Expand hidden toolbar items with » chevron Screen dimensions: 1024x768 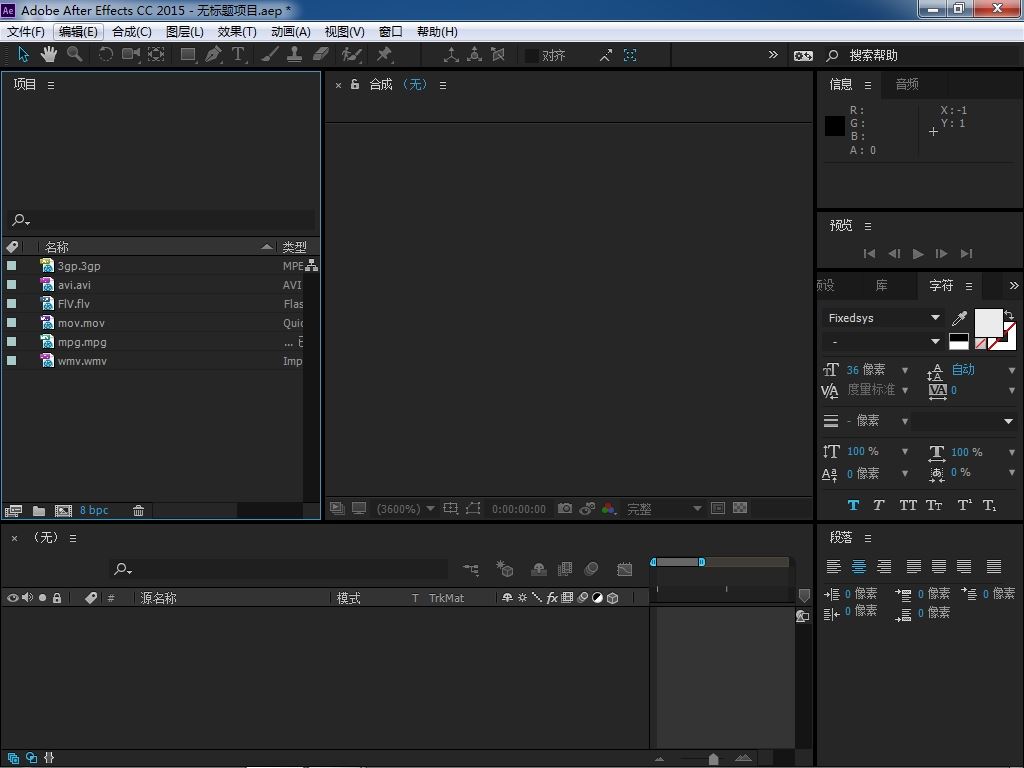[773, 55]
